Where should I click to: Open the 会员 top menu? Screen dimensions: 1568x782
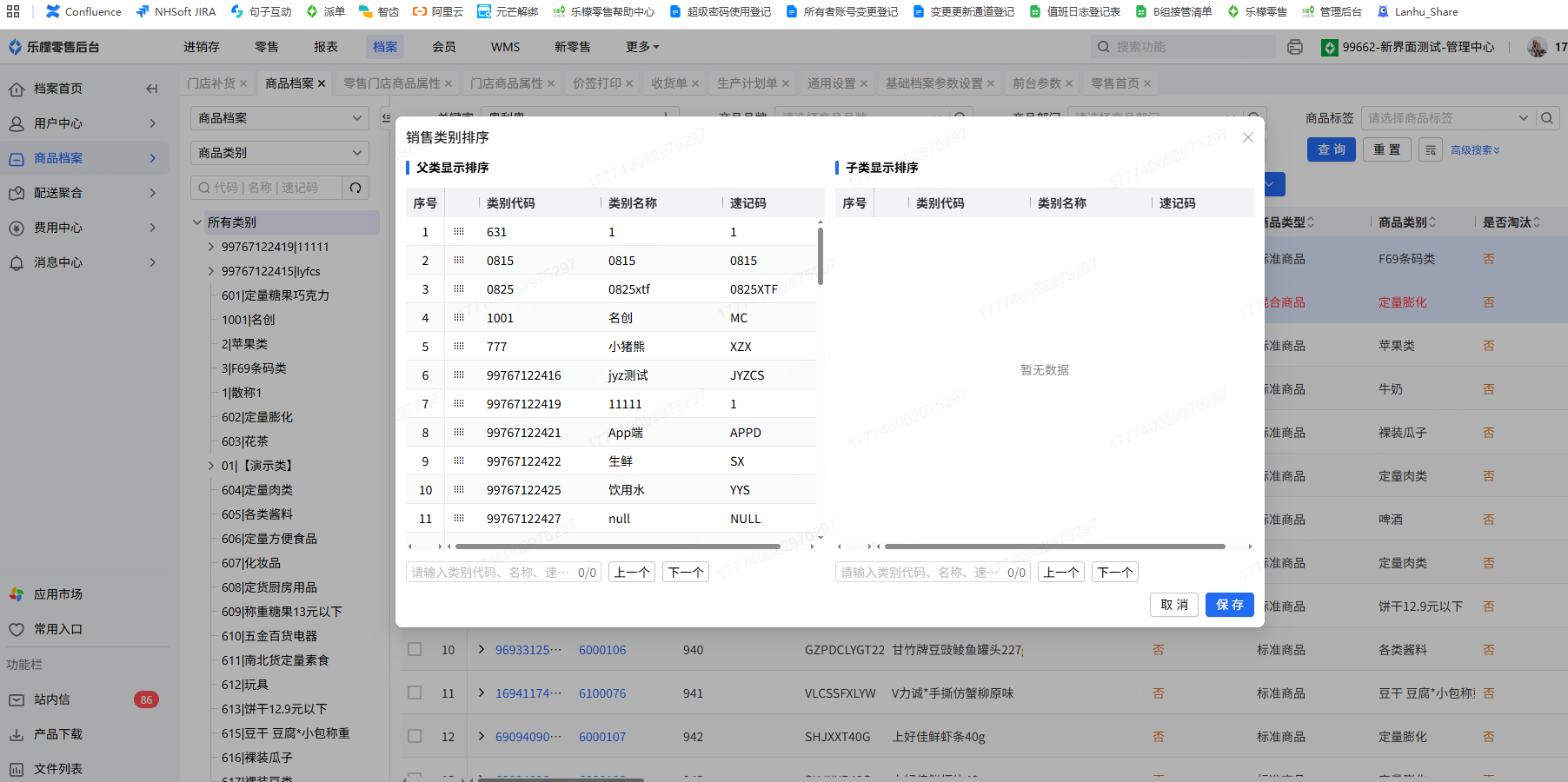pyautogui.click(x=444, y=47)
